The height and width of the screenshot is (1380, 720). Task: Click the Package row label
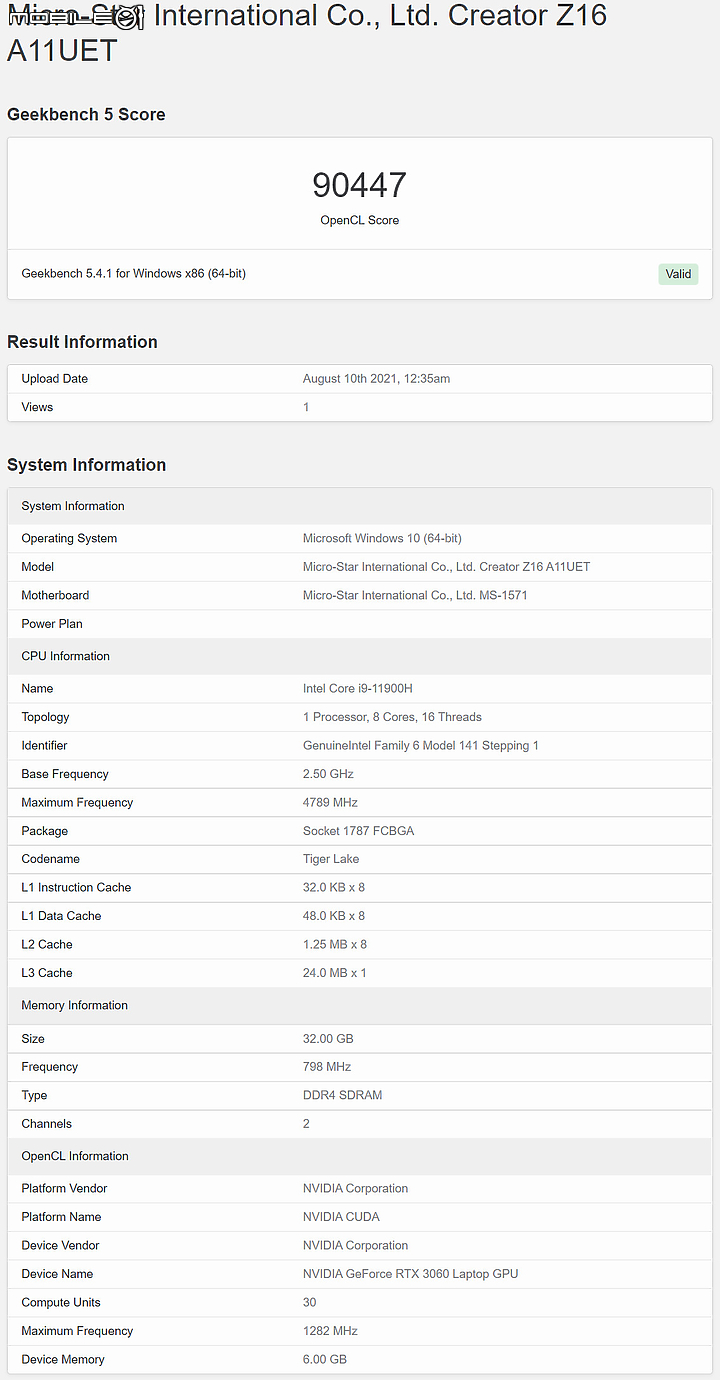tap(45, 831)
